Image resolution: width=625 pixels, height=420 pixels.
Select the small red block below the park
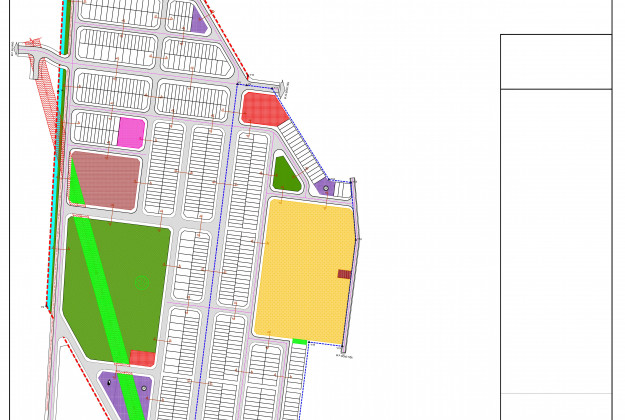(x=142, y=358)
